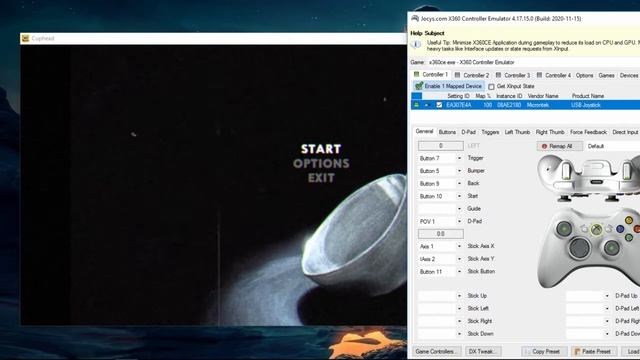
Task: Click the D-pad on the controller image
Action: [x=579, y=247]
